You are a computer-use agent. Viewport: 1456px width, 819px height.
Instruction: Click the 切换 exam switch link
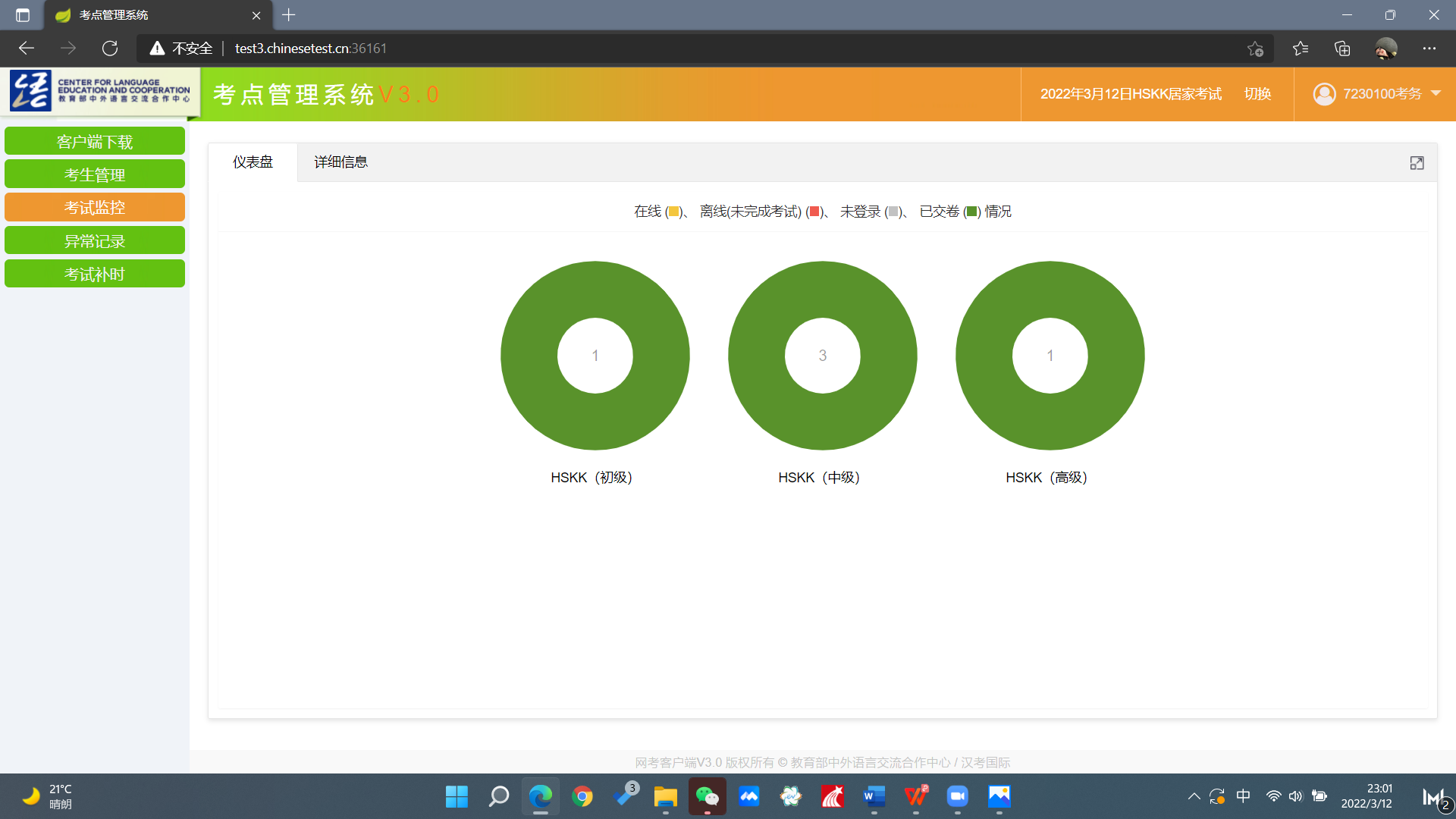pos(1257,94)
